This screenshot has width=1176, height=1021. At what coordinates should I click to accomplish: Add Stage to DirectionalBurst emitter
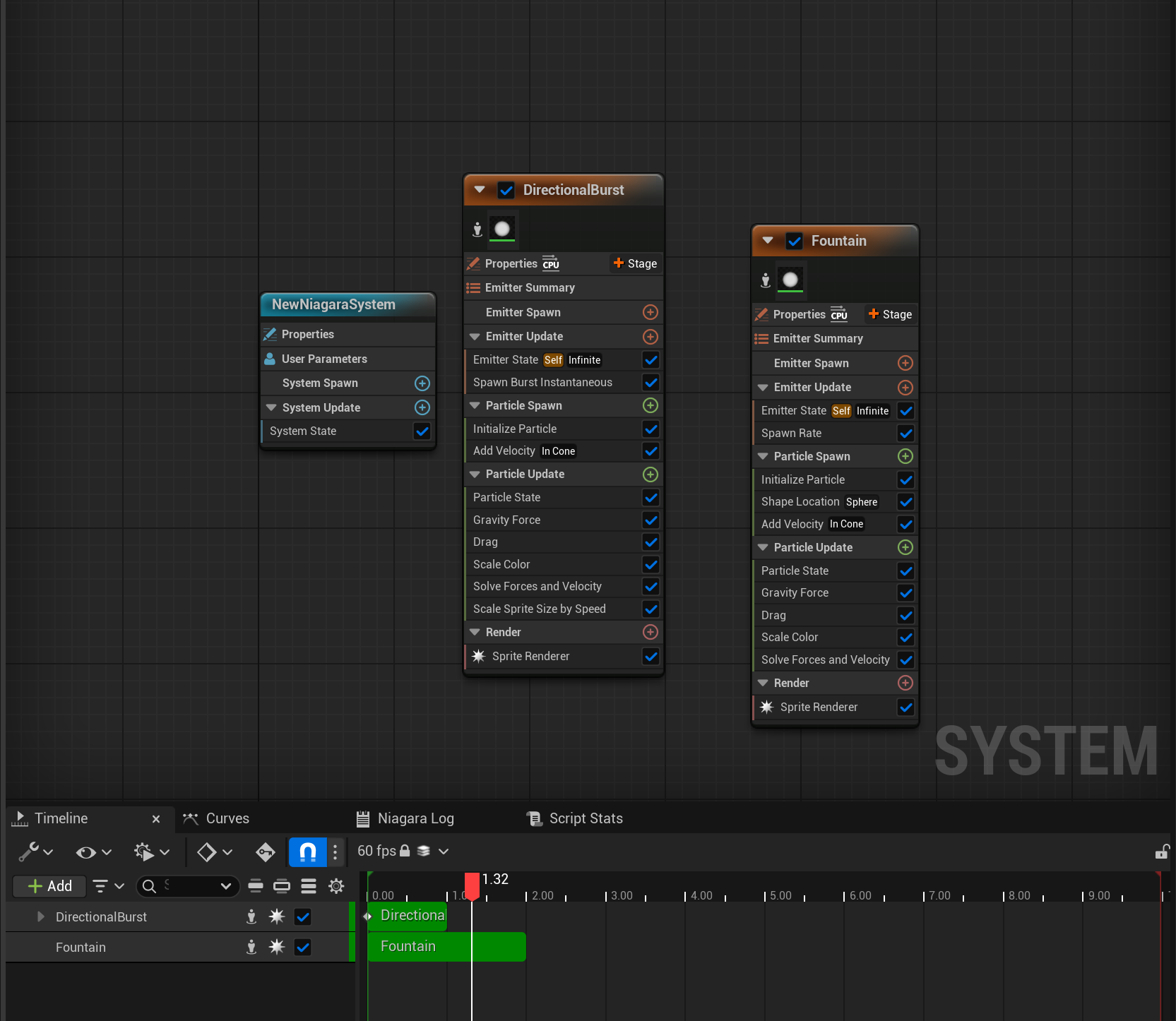pyautogui.click(x=635, y=263)
